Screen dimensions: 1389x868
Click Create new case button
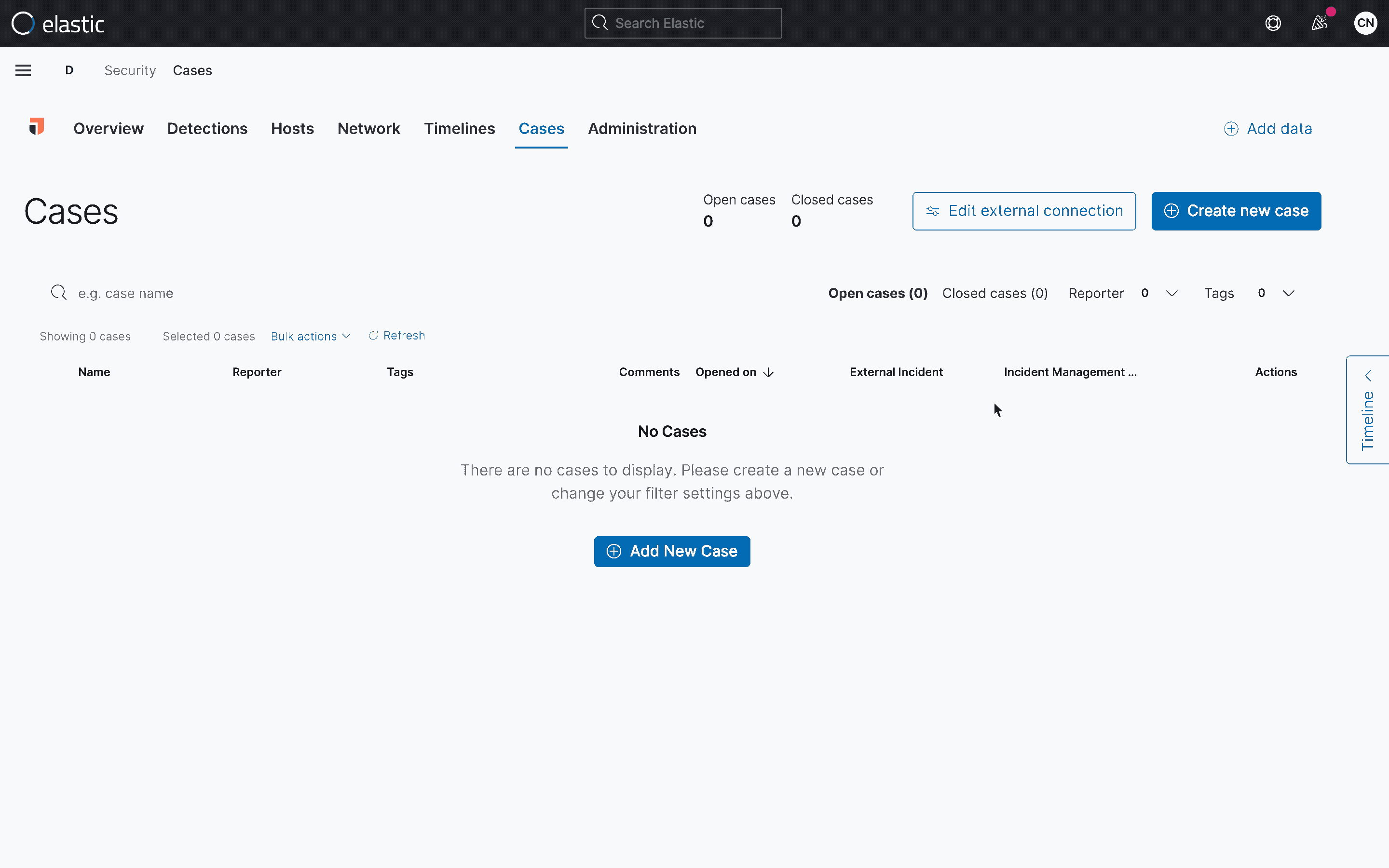click(1236, 211)
